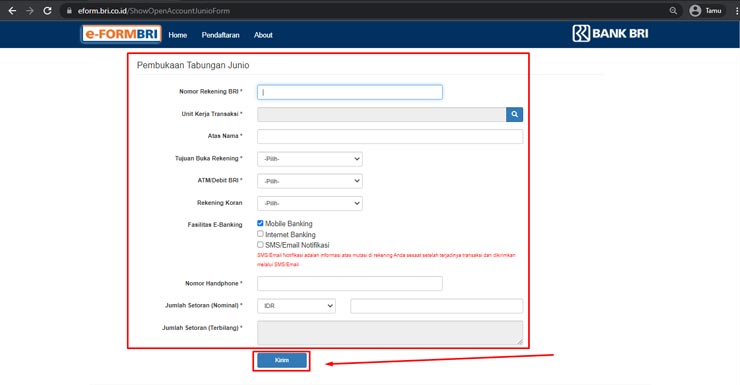Click the Unit Kerja Transaksi field

click(x=382, y=114)
